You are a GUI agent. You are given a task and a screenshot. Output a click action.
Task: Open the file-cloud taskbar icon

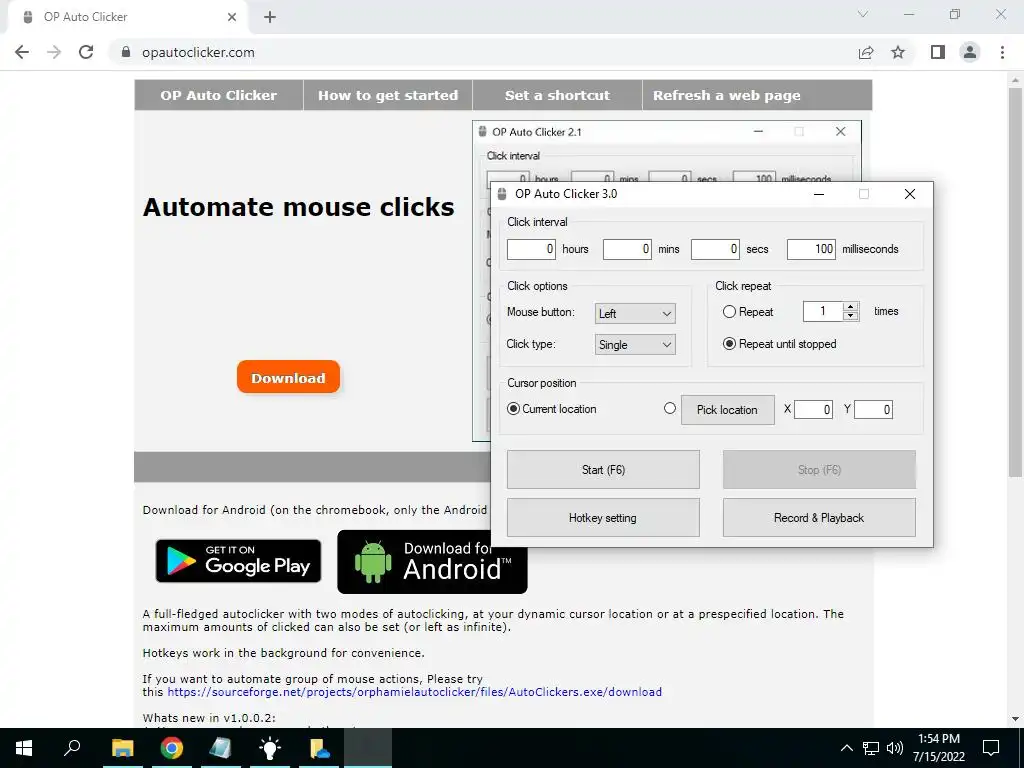pyautogui.click(x=319, y=748)
